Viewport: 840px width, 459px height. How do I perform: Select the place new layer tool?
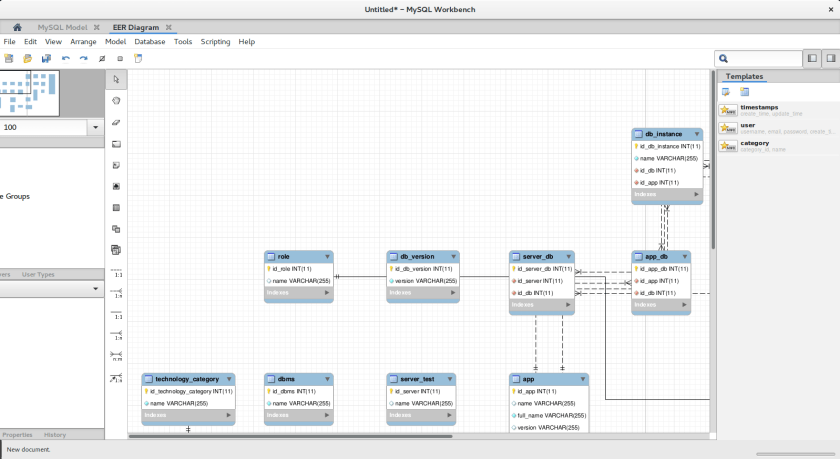pyautogui.click(x=116, y=144)
